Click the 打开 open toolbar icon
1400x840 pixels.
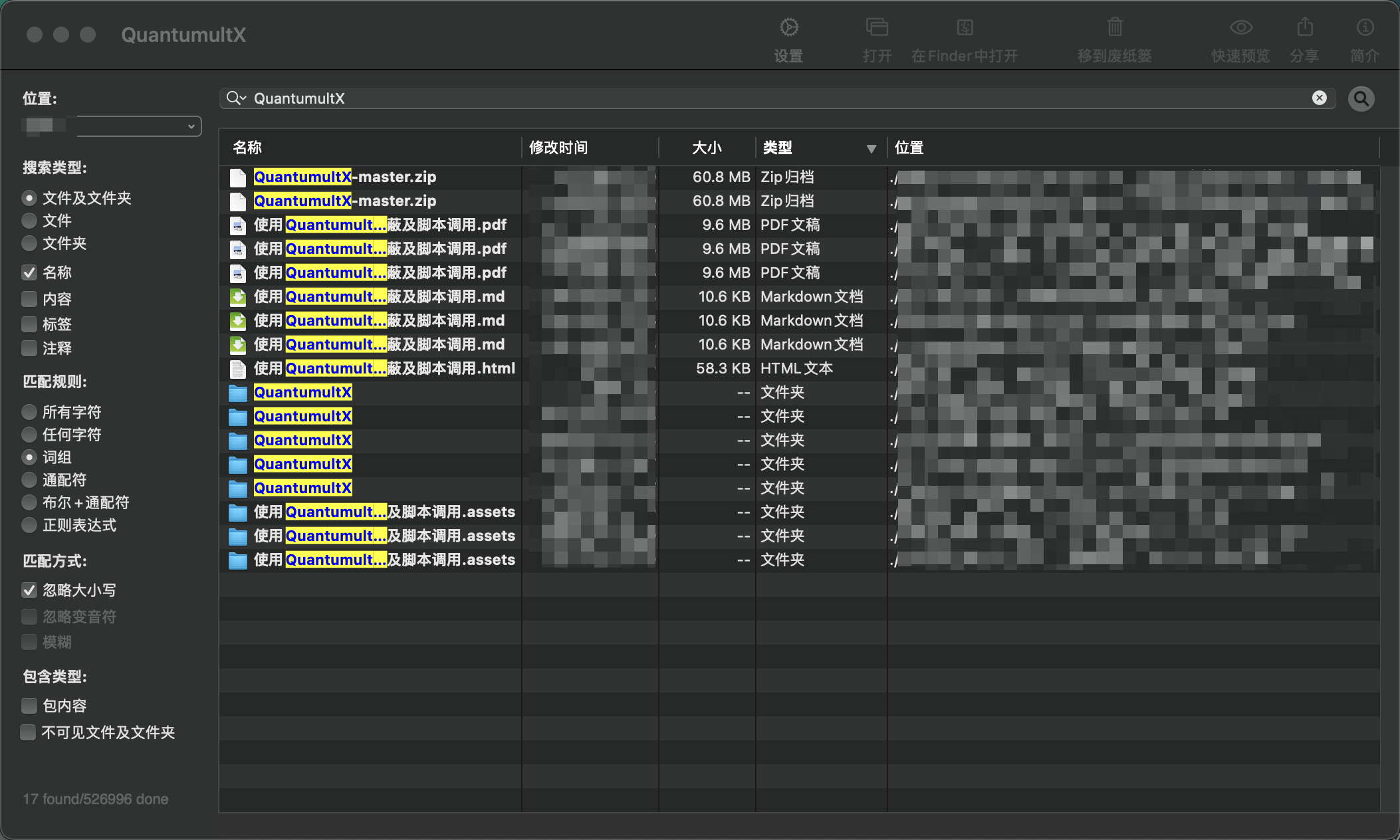point(877,27)
